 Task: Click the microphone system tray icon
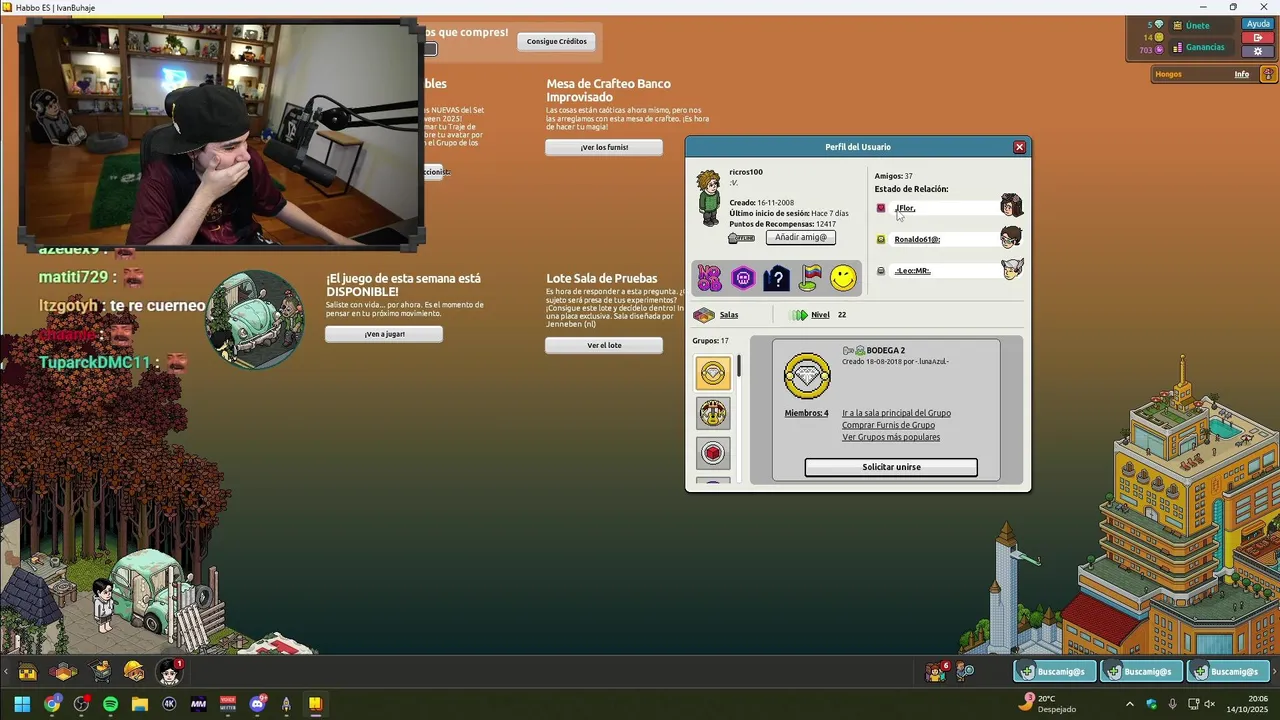1172,704
